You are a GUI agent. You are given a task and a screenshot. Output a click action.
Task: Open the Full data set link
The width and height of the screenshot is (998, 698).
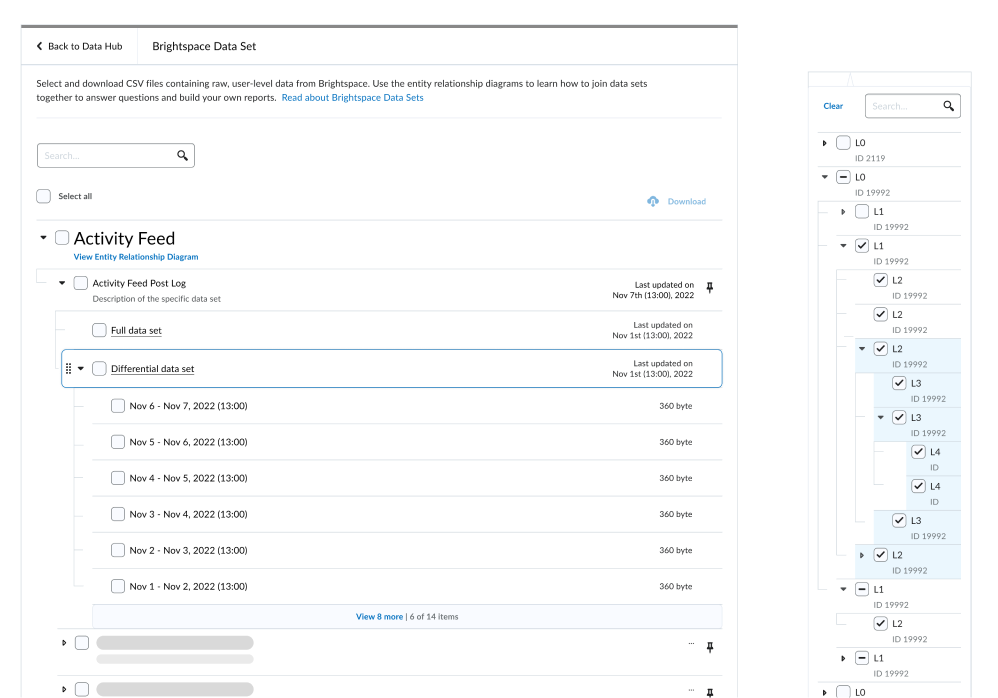[x=136, y=330]
